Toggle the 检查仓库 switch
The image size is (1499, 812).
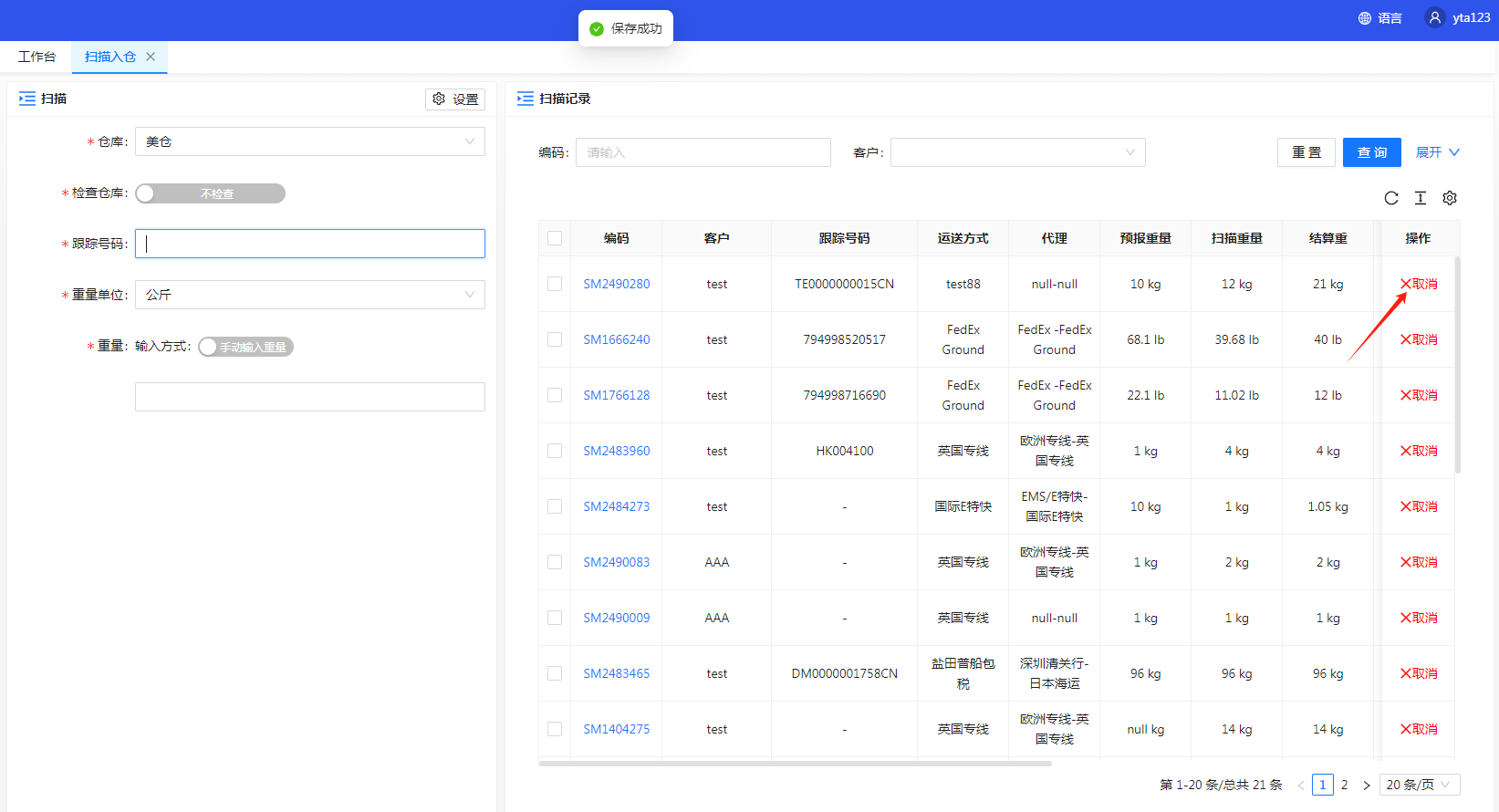(211, 193)
